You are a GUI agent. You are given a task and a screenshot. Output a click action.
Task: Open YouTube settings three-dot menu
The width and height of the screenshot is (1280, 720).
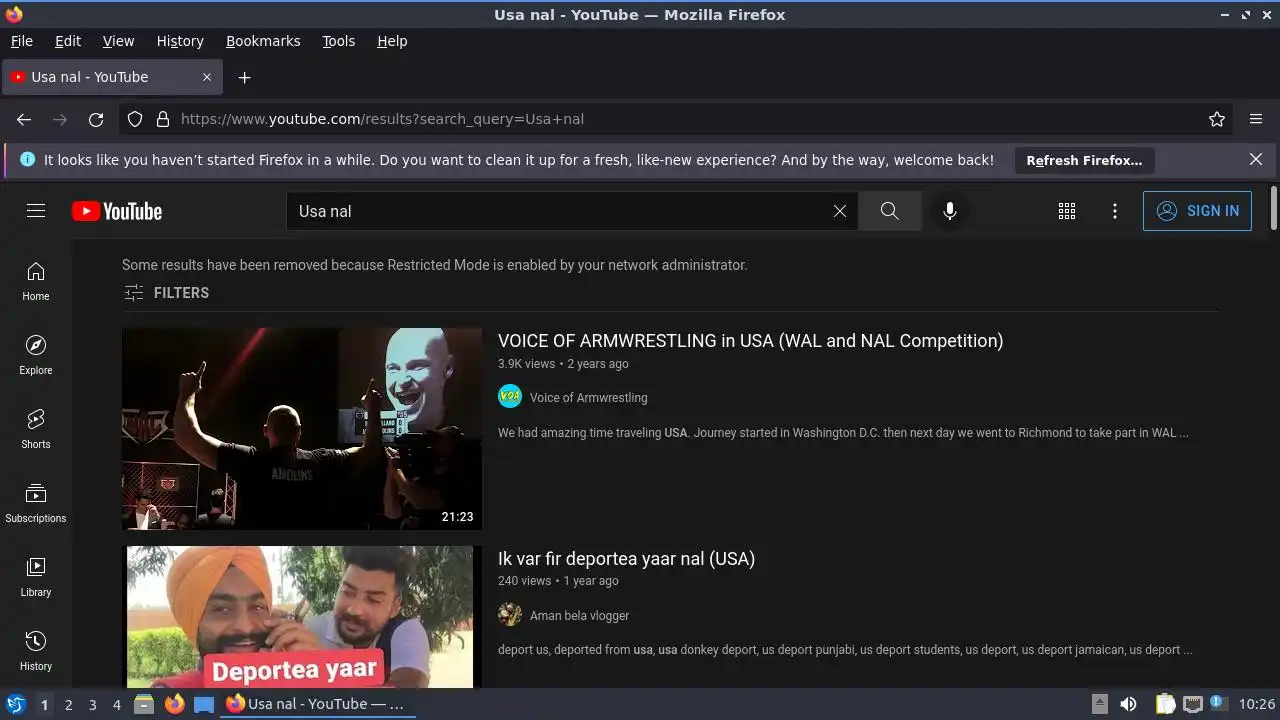coord(1115,211)
